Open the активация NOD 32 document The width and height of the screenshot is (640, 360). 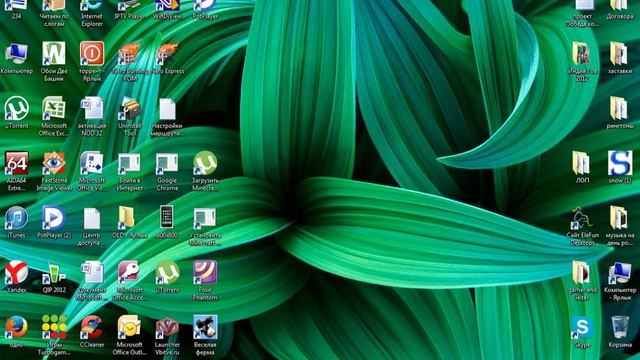[x=92, y=116]
